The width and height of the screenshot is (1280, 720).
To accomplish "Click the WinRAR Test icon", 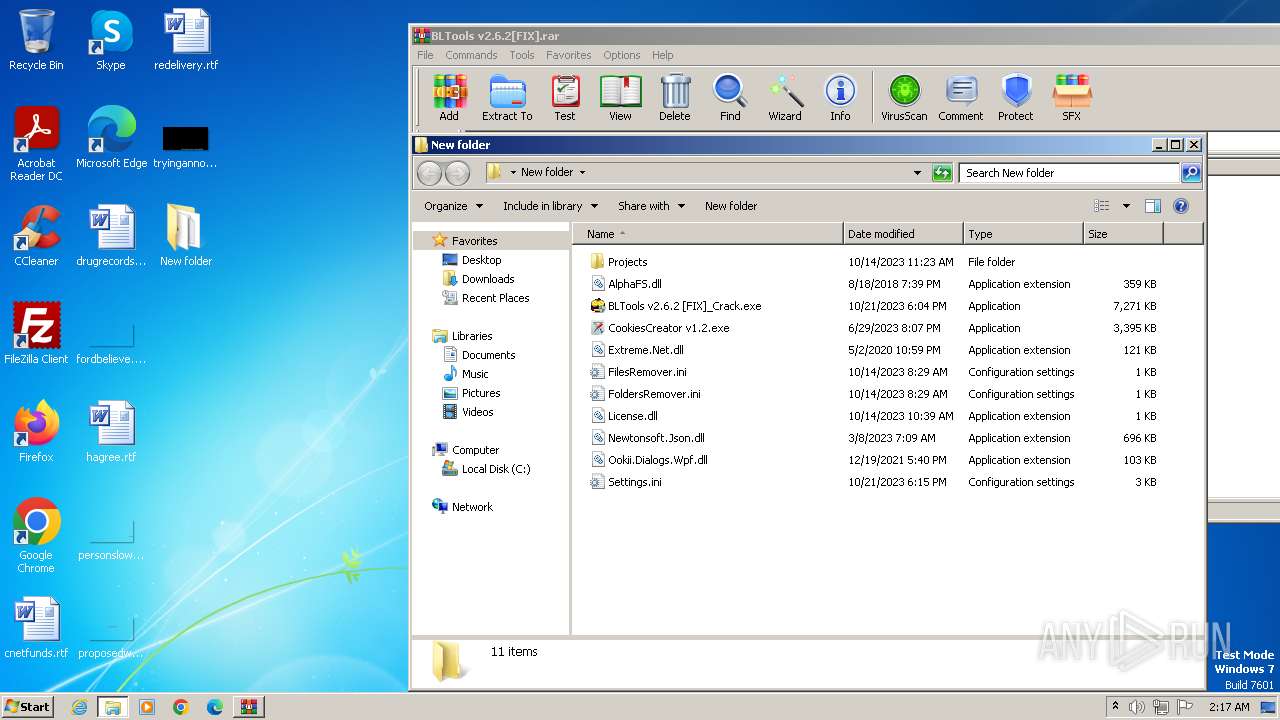I will tap(565, 98).
